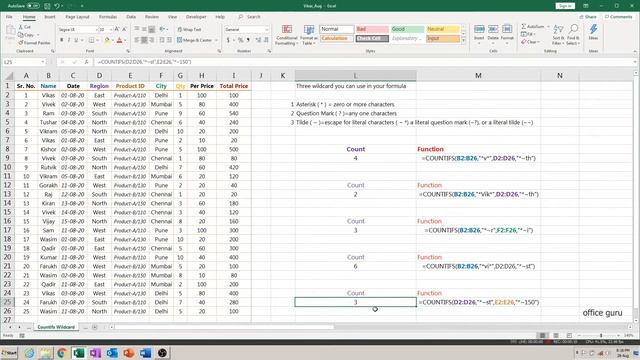
Task: Click the horizontal scrollbar
Action: (223, 327)
